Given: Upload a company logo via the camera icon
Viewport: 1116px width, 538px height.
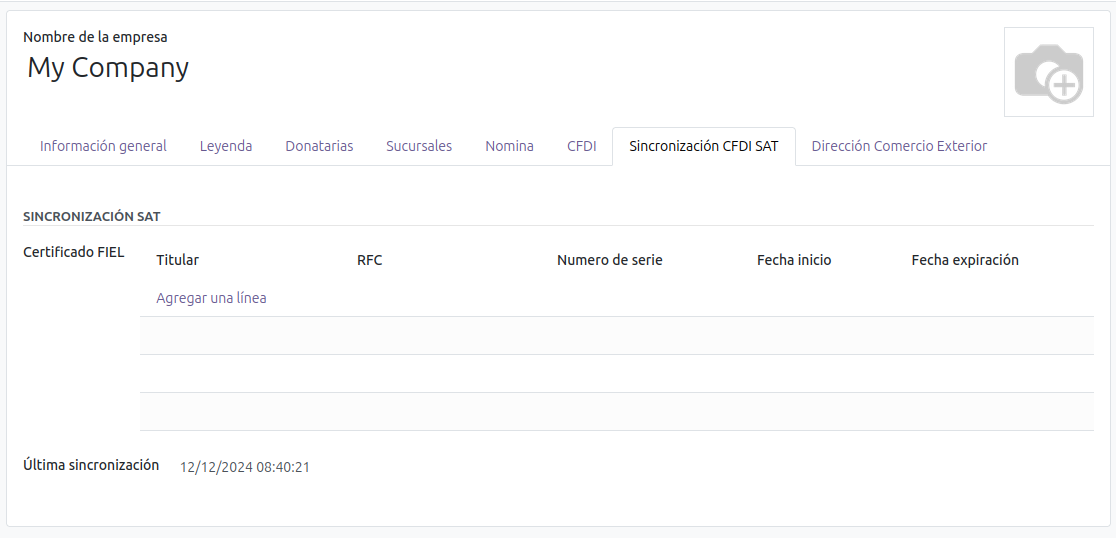Looking at the screenshot, I should (x=1048, y=72).
